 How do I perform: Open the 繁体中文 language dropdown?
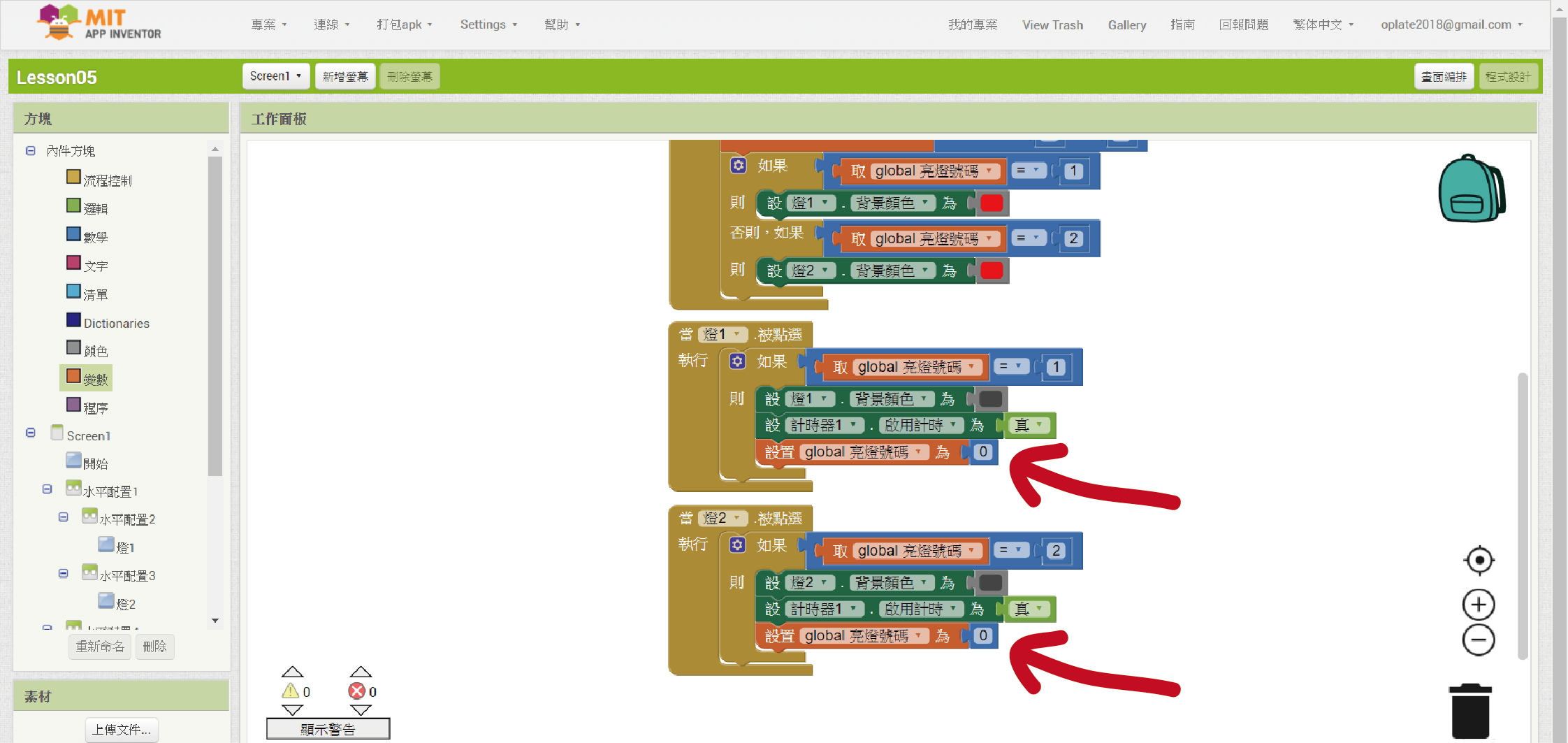(1323, 24)
